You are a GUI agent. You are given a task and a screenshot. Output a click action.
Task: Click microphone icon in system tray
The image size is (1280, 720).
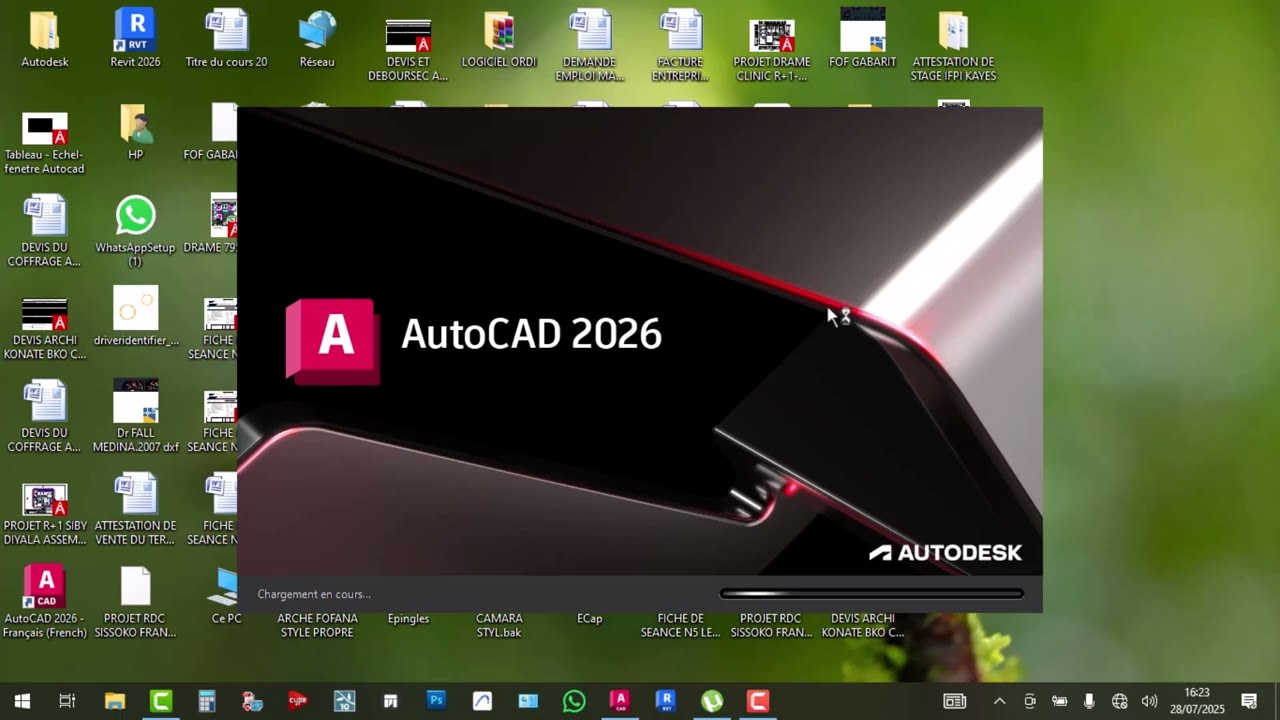[x=1089, y=701]
